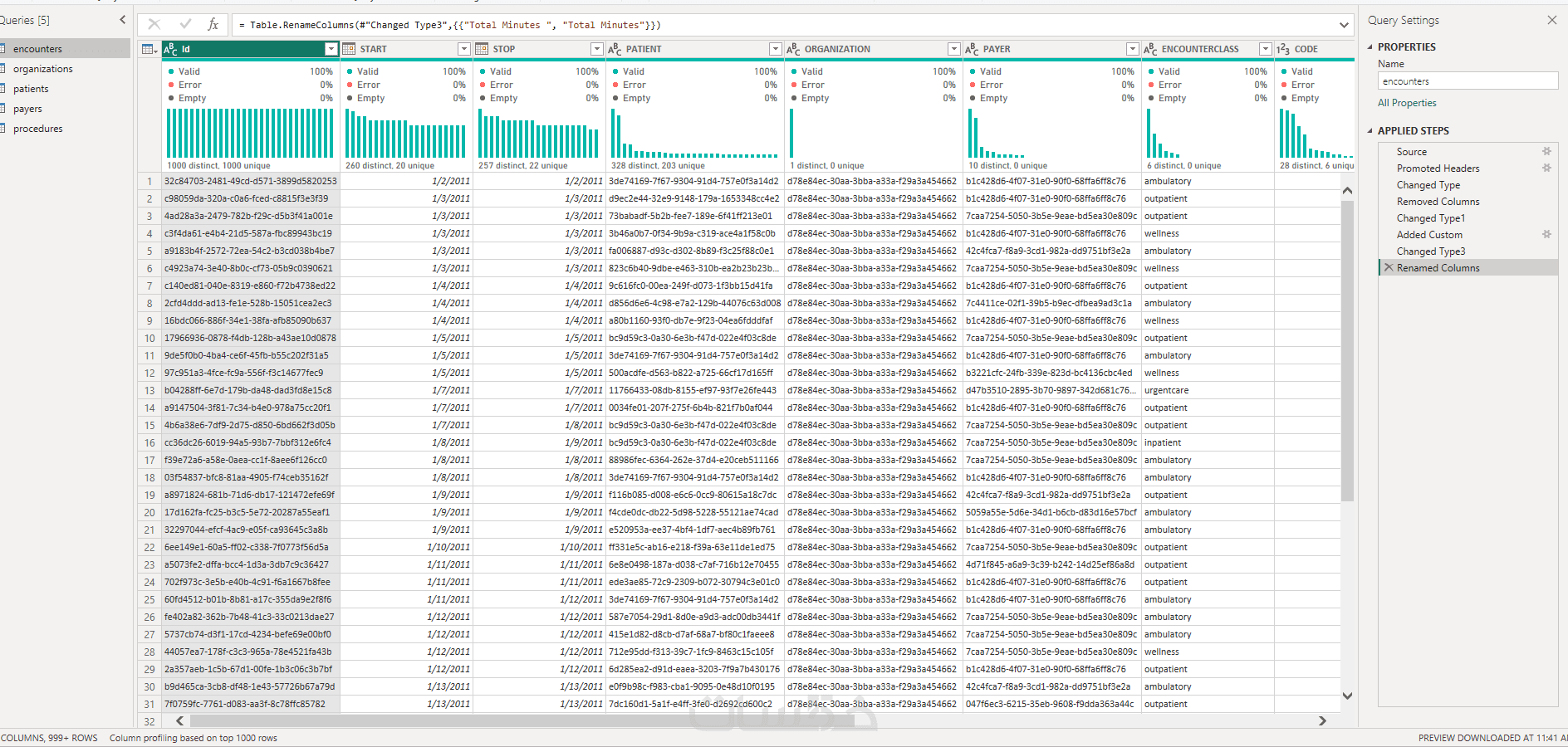Click the START column date type icon
This screenshot has width=1568, height=747.
[x=349, y=49]
